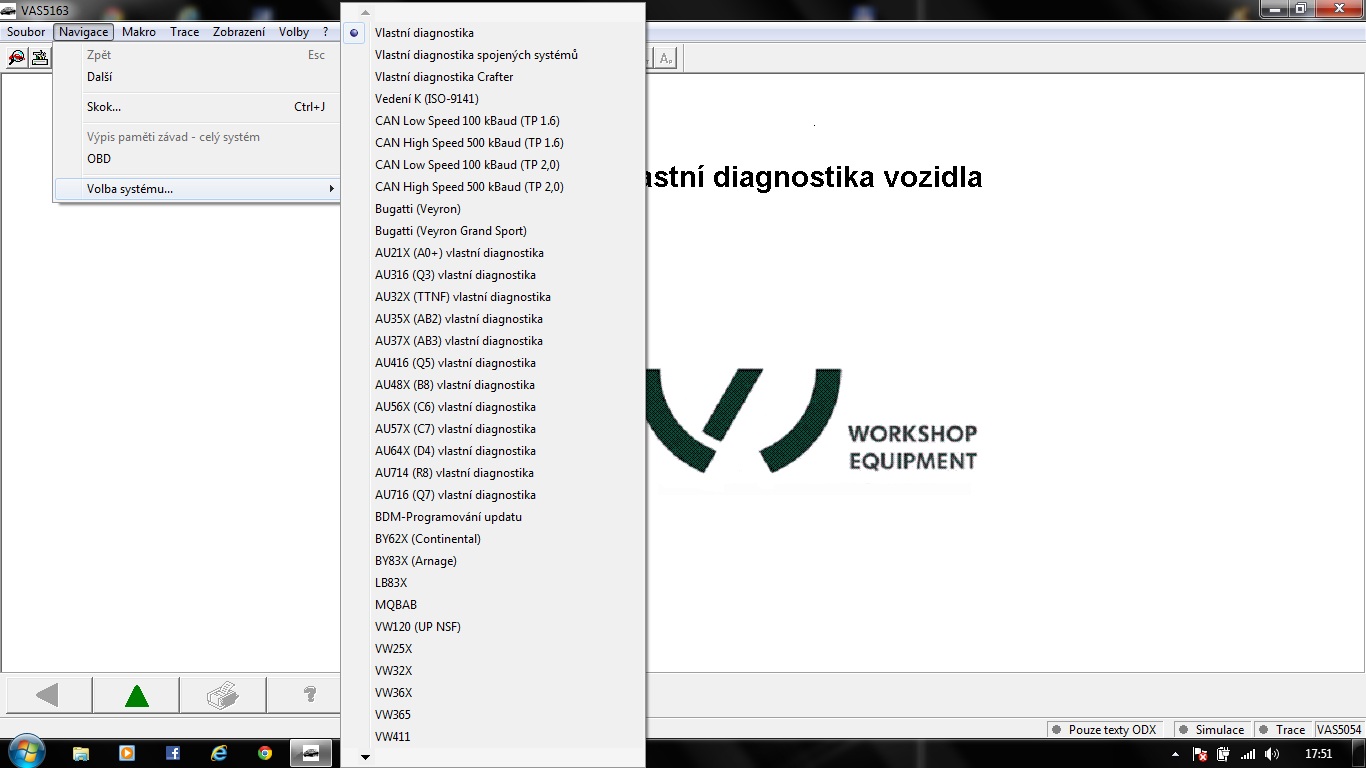The width and height of the screenshot is (1366, 768).
Task: Click the down arrow at submenu bottom
Action: (x=365, y=757)
